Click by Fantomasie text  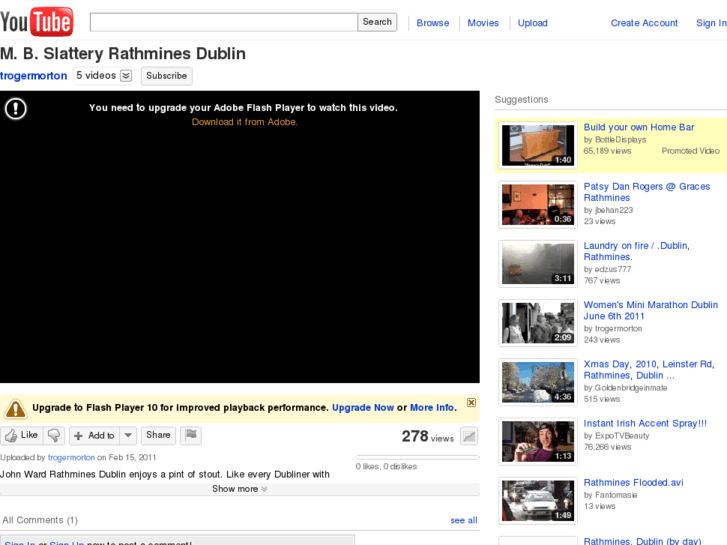[x=610, y=495]
